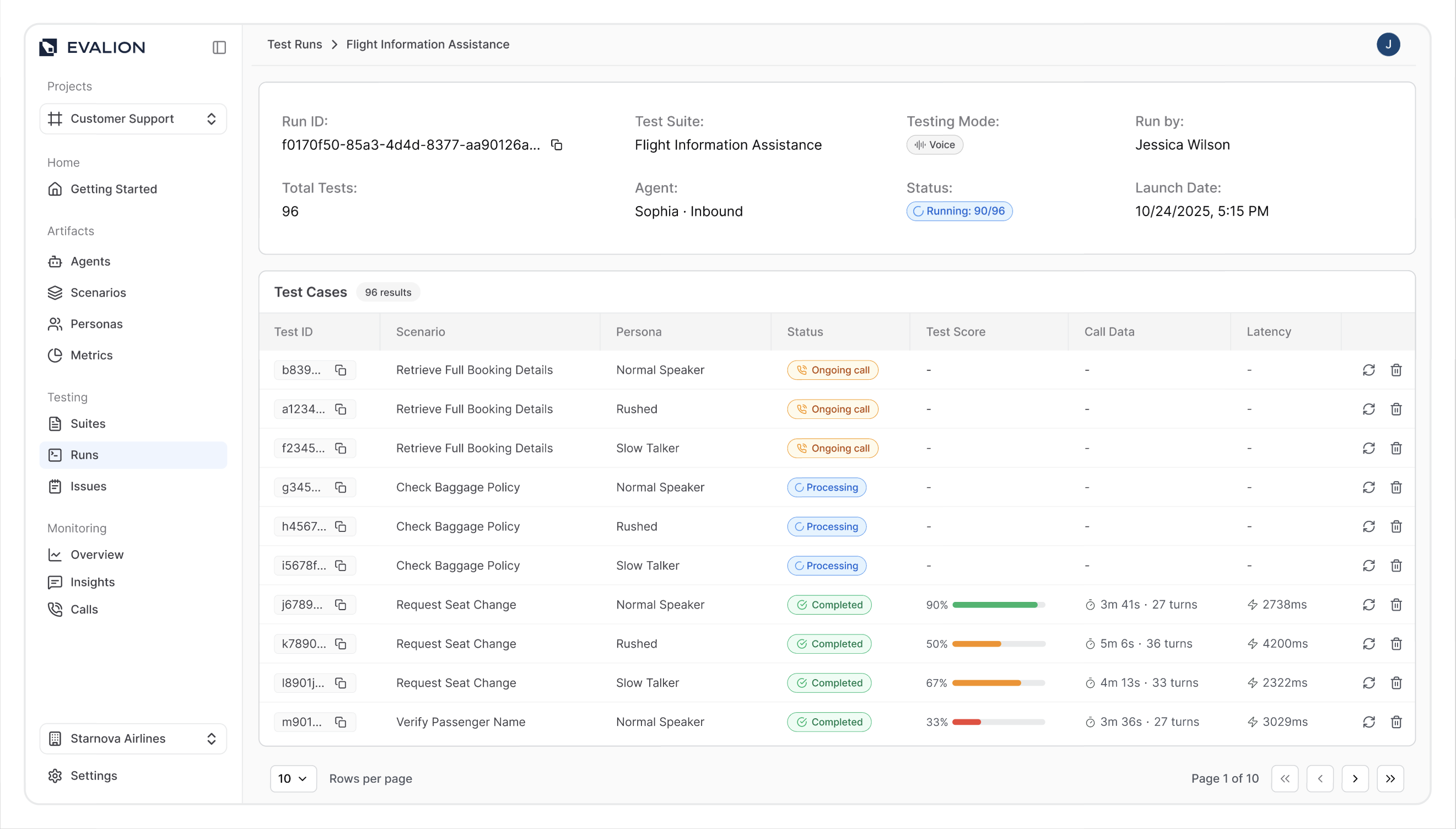The width and height of the screenshot is (1456, 829).
Task: Delete test k7890 with trash icon
Action: 1396,644
